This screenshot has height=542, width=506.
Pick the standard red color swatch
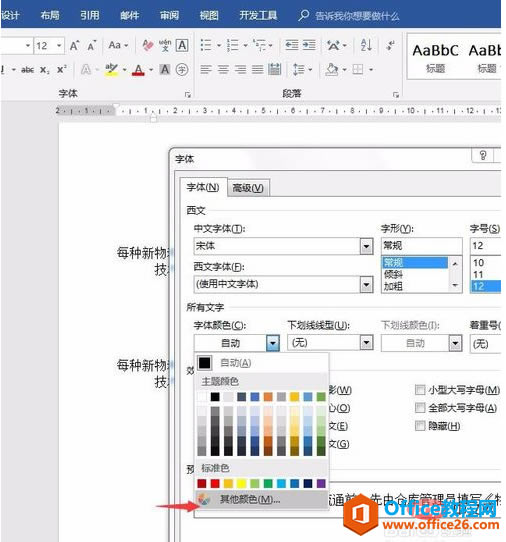click(x=215, y=483)
